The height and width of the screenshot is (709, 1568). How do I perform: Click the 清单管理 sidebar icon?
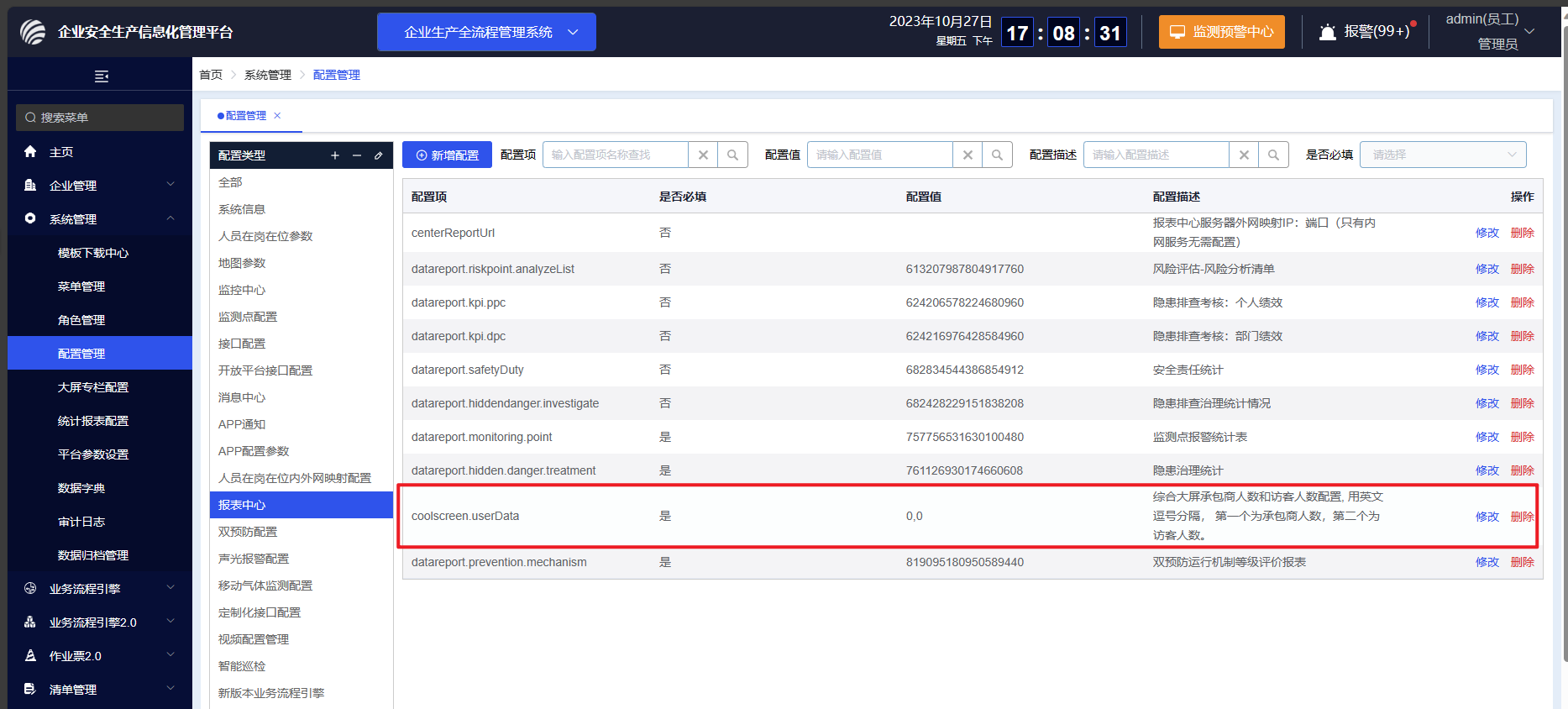tap(30, 689)
